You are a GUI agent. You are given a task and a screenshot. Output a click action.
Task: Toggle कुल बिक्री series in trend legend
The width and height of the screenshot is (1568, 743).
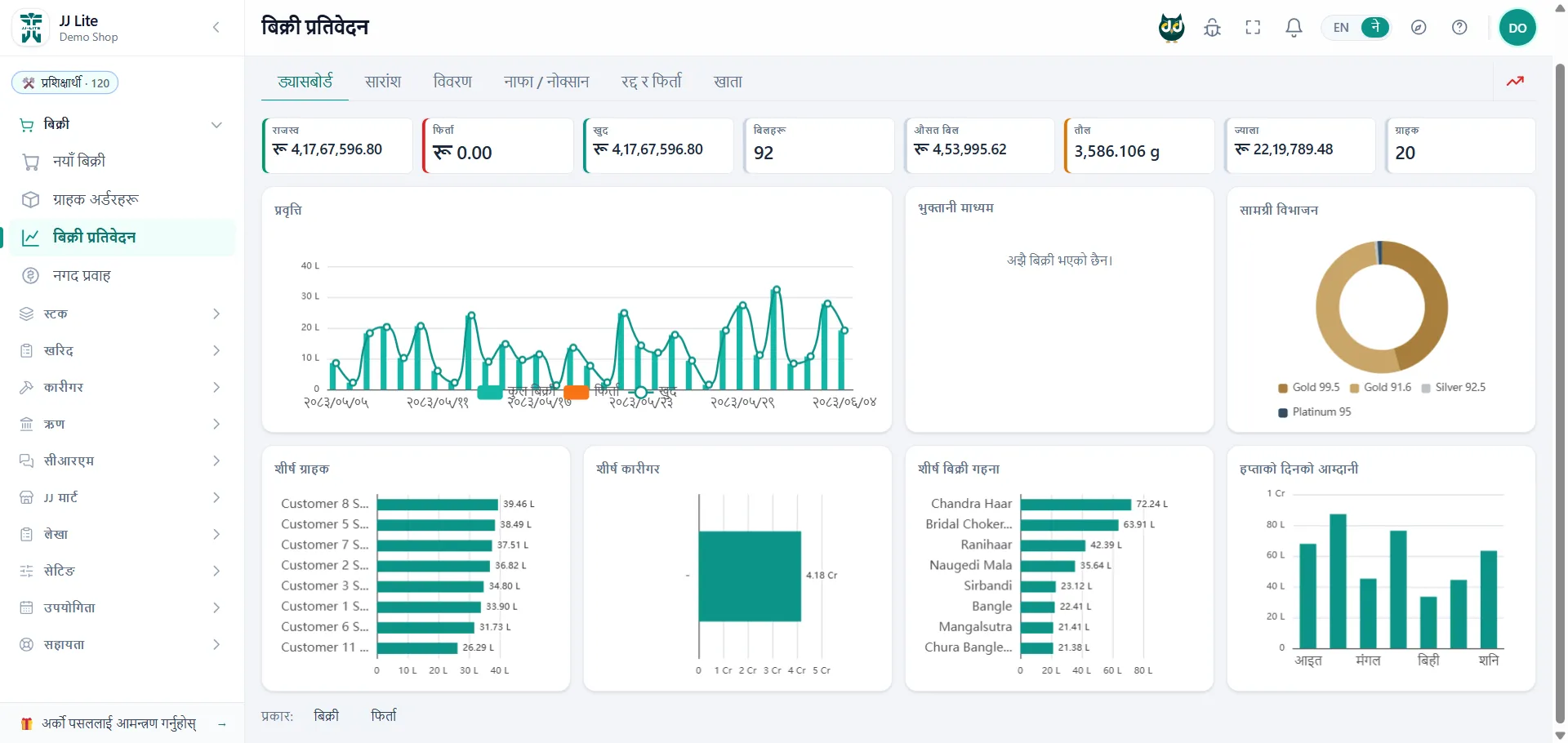(517, 392)
